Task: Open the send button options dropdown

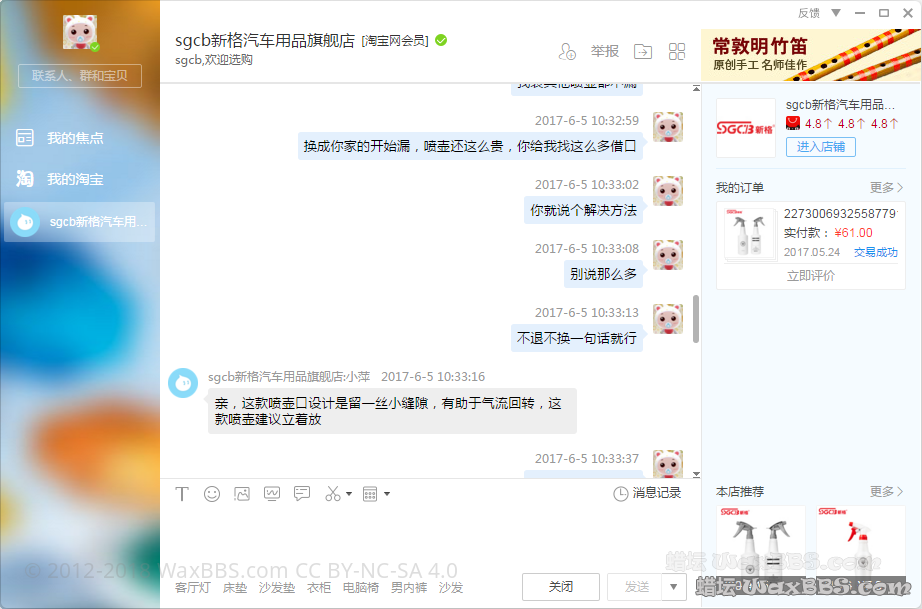Action: (673, 587)
